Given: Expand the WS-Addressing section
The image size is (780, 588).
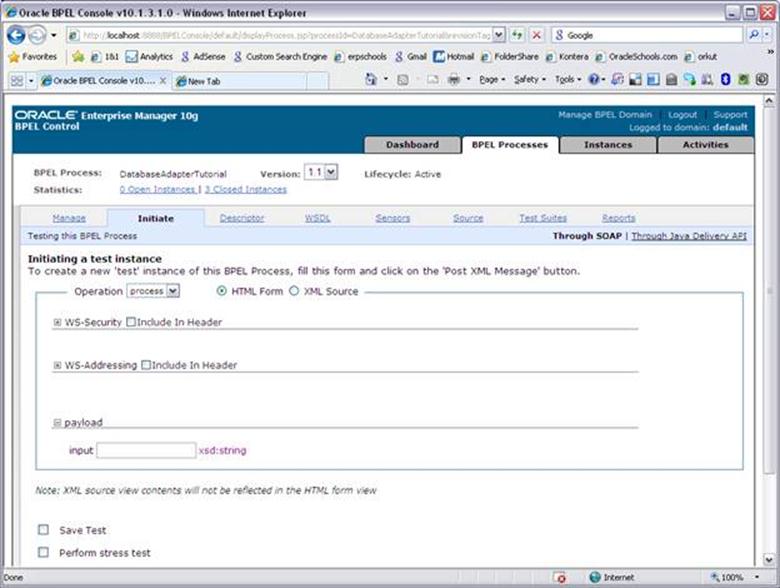Looking at the screenshot, I should (57, 365).
